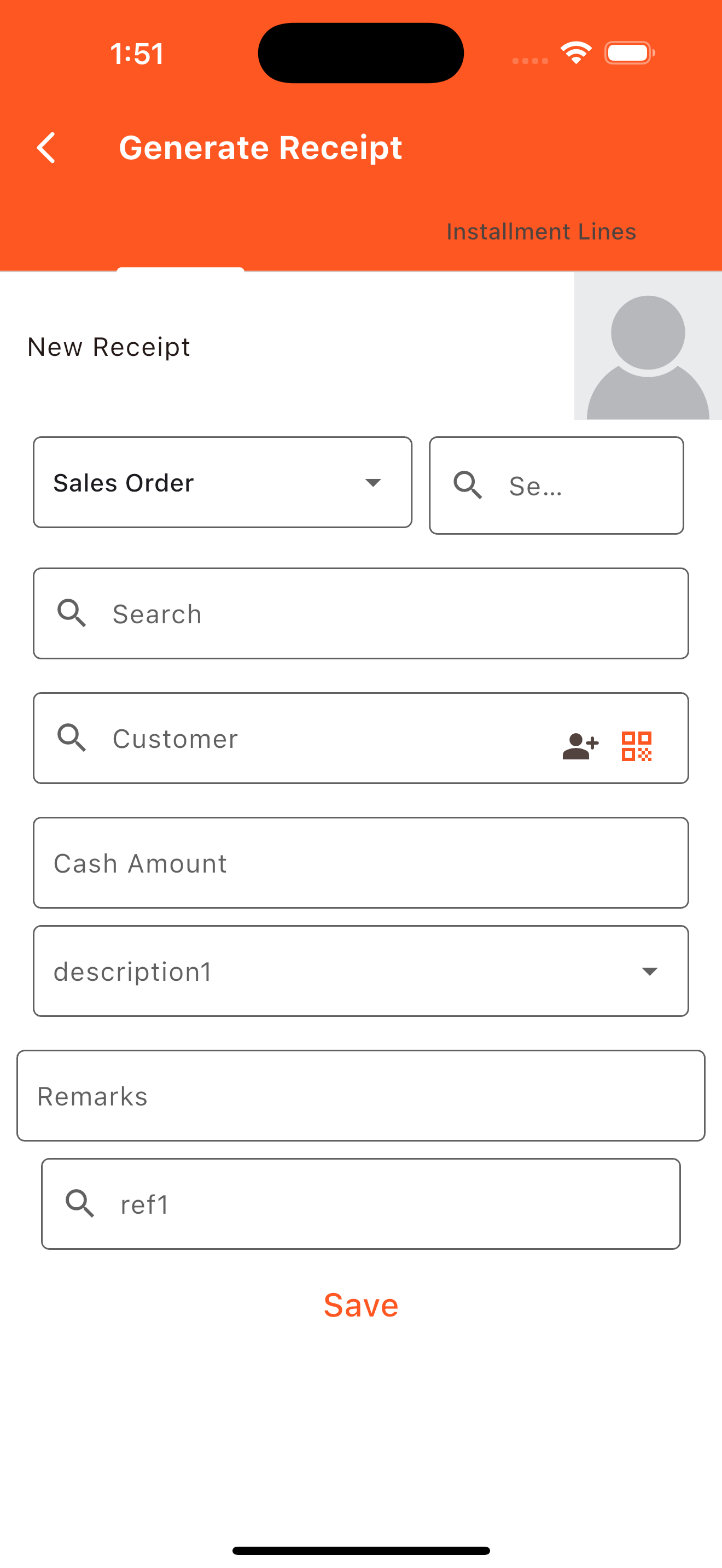This screenshot has width=722, height=1568.
Task: Focus the Cash Amount input field
Action: click(361, 863)
